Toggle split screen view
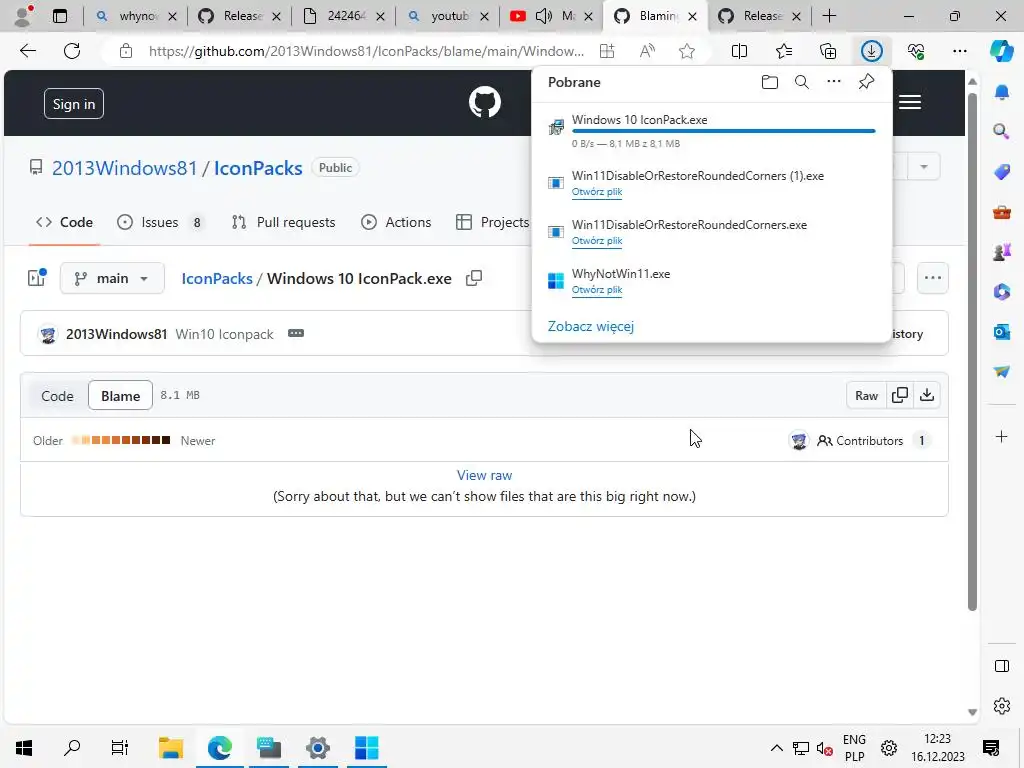The image size is (1024, 768). point(739,51)
